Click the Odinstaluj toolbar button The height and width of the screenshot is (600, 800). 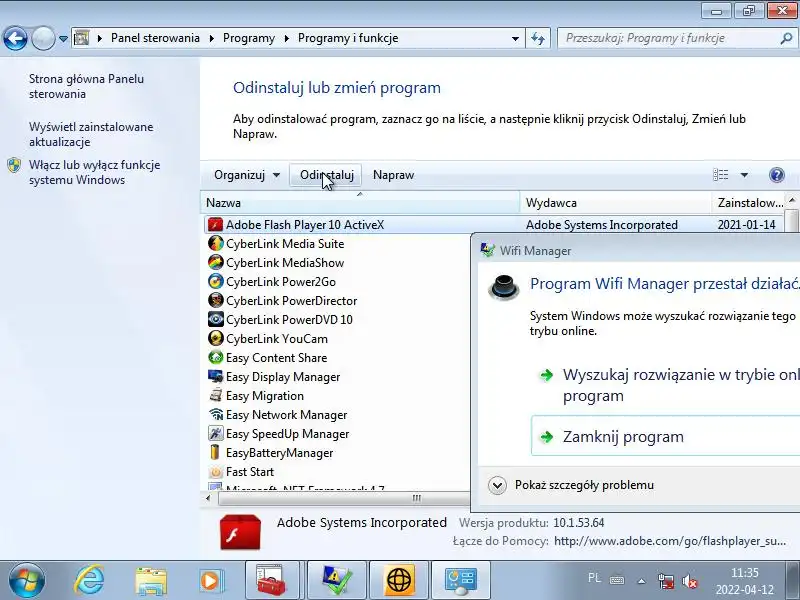click(x=326, y=175)
